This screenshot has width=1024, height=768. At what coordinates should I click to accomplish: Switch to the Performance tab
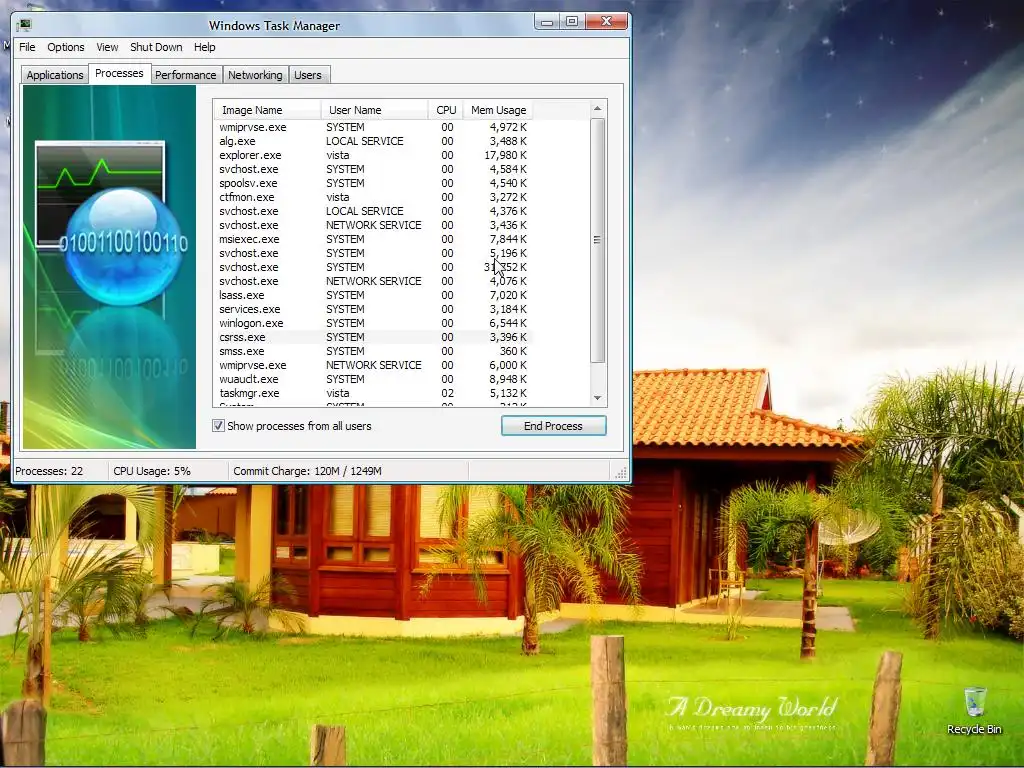[185, 75]
